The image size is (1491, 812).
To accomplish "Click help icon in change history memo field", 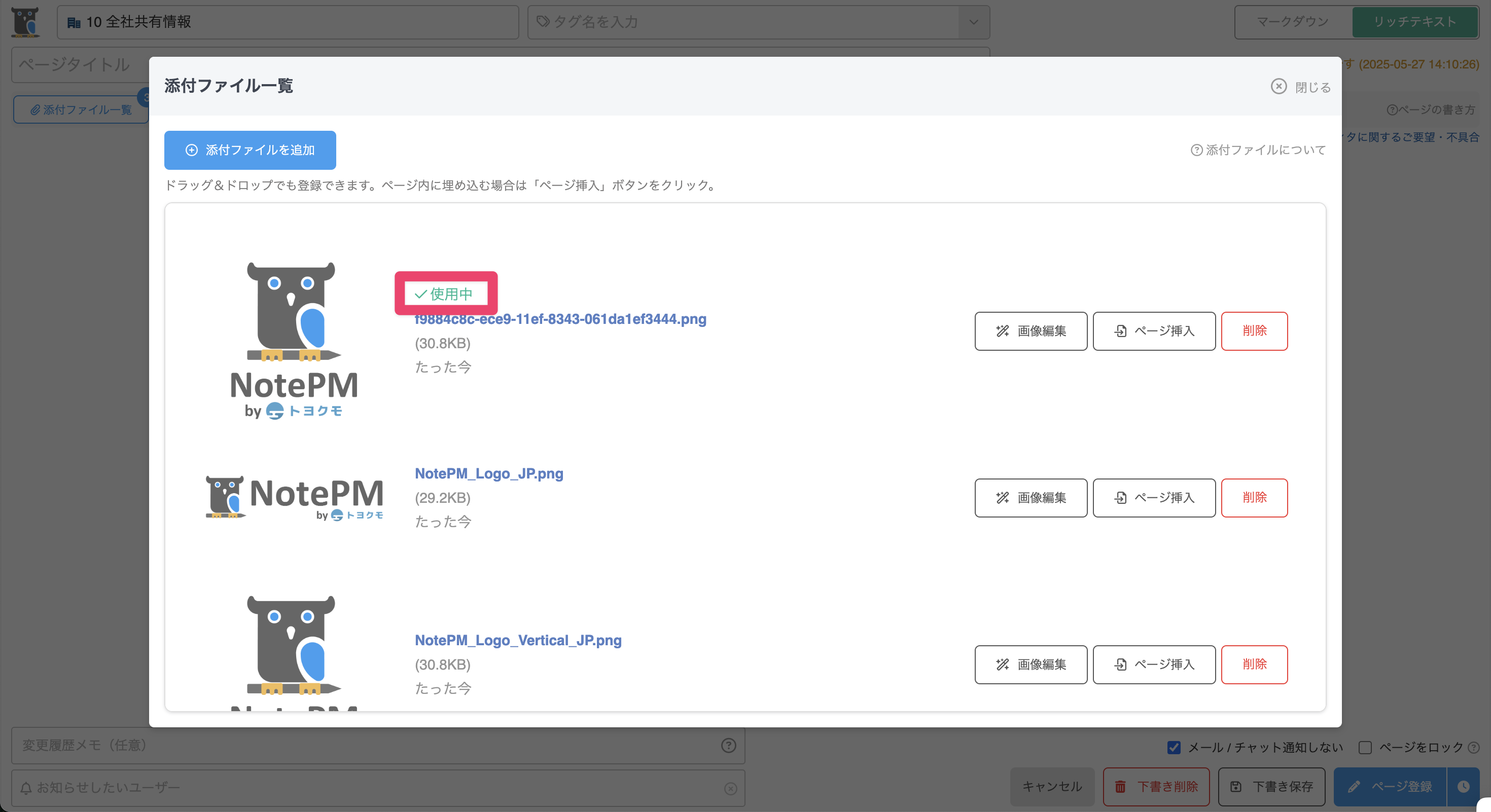I will point(728,746).
